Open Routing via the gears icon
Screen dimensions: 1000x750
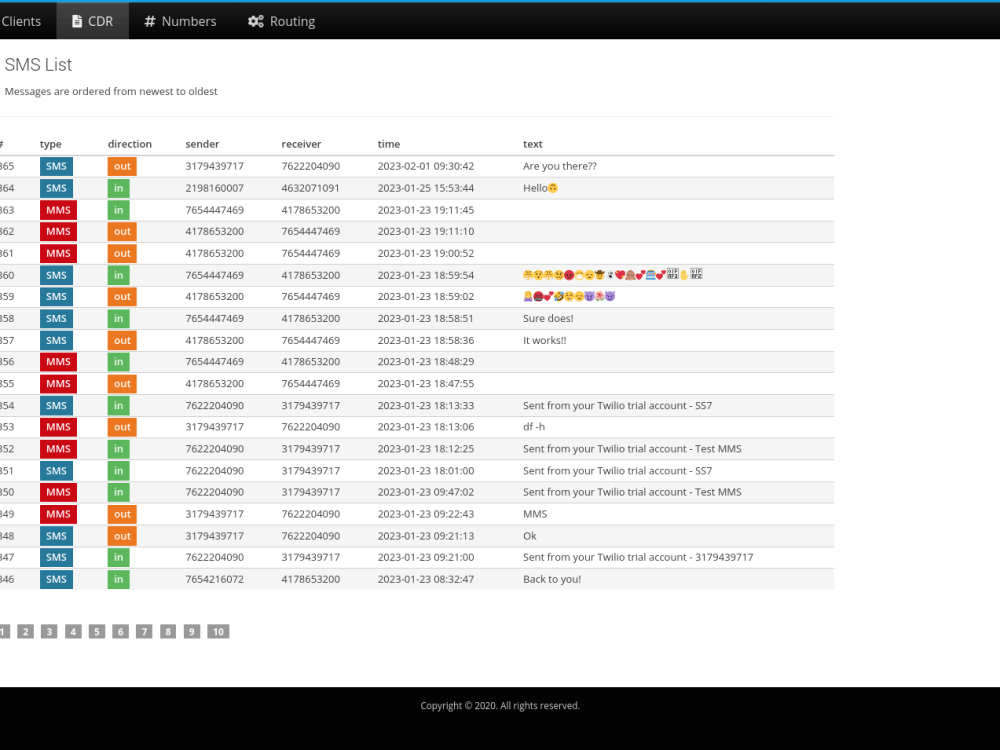pyautogui.click(x=254, y=20)
